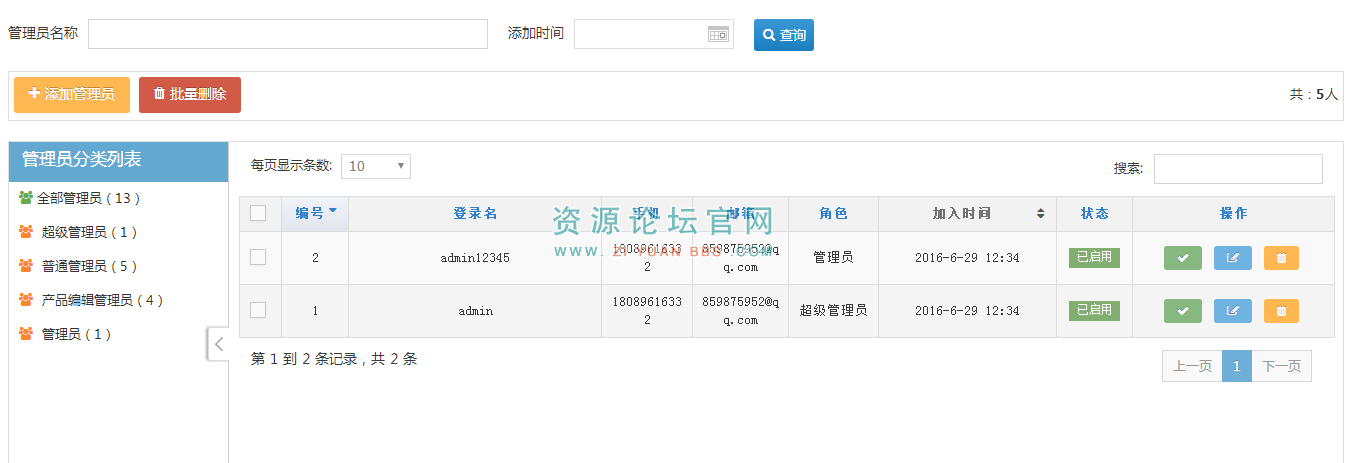Click the group icon beside 管理员 (1)
Screen dimensions: 1355x463
tap(26, 334)
